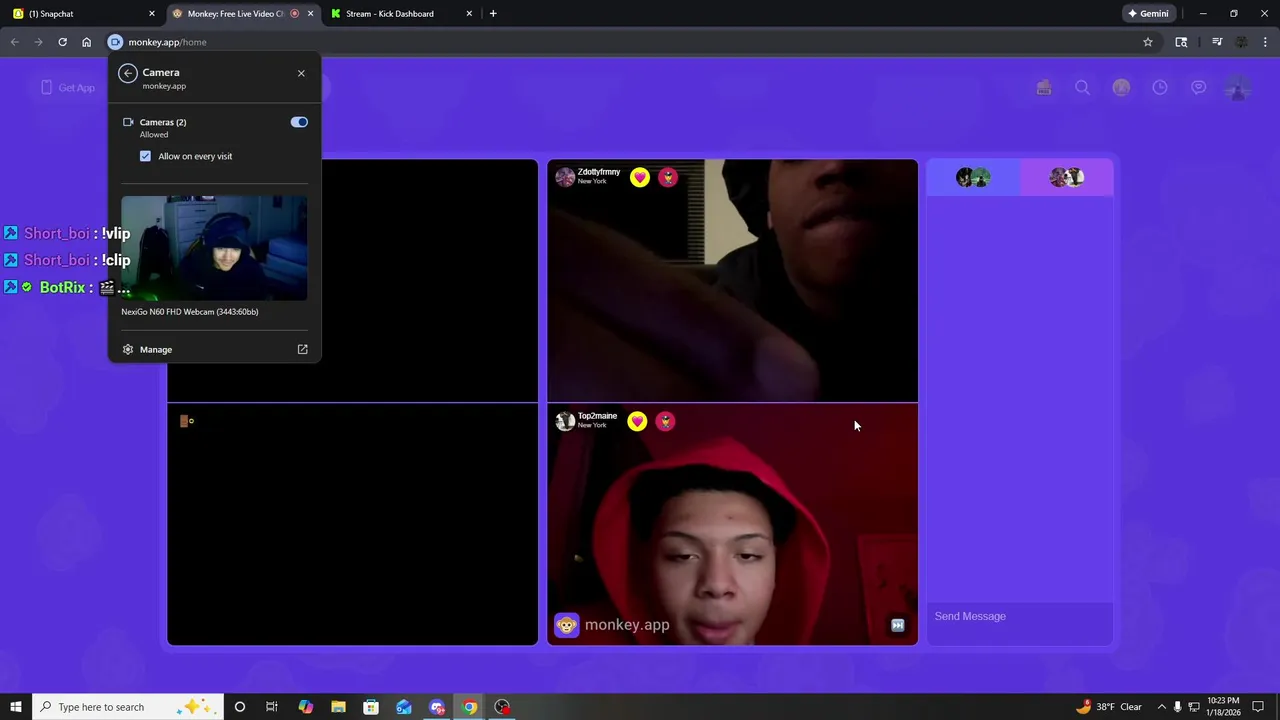Open Task View on taskbar
The width and height of the screenshot is (1280, 720).
click(272, 707)
